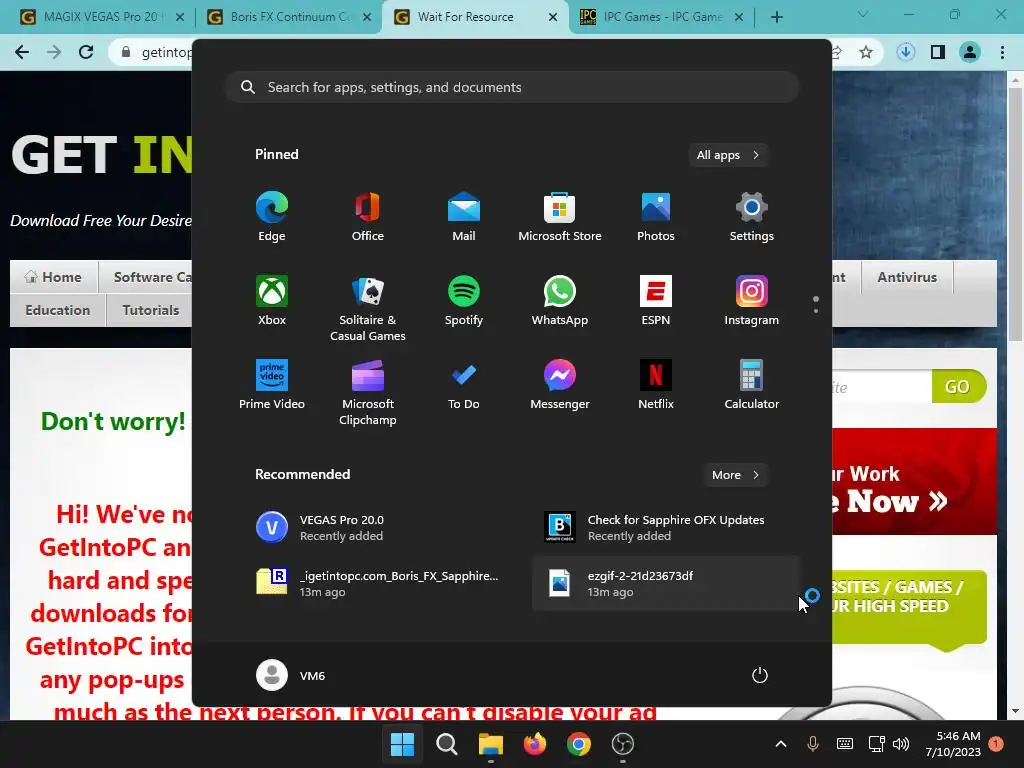Image resolution: width=1024 pixels, height=768 pixels.
Task: Open Check for Sapphire OFX Updates
Action: point(666,528)
